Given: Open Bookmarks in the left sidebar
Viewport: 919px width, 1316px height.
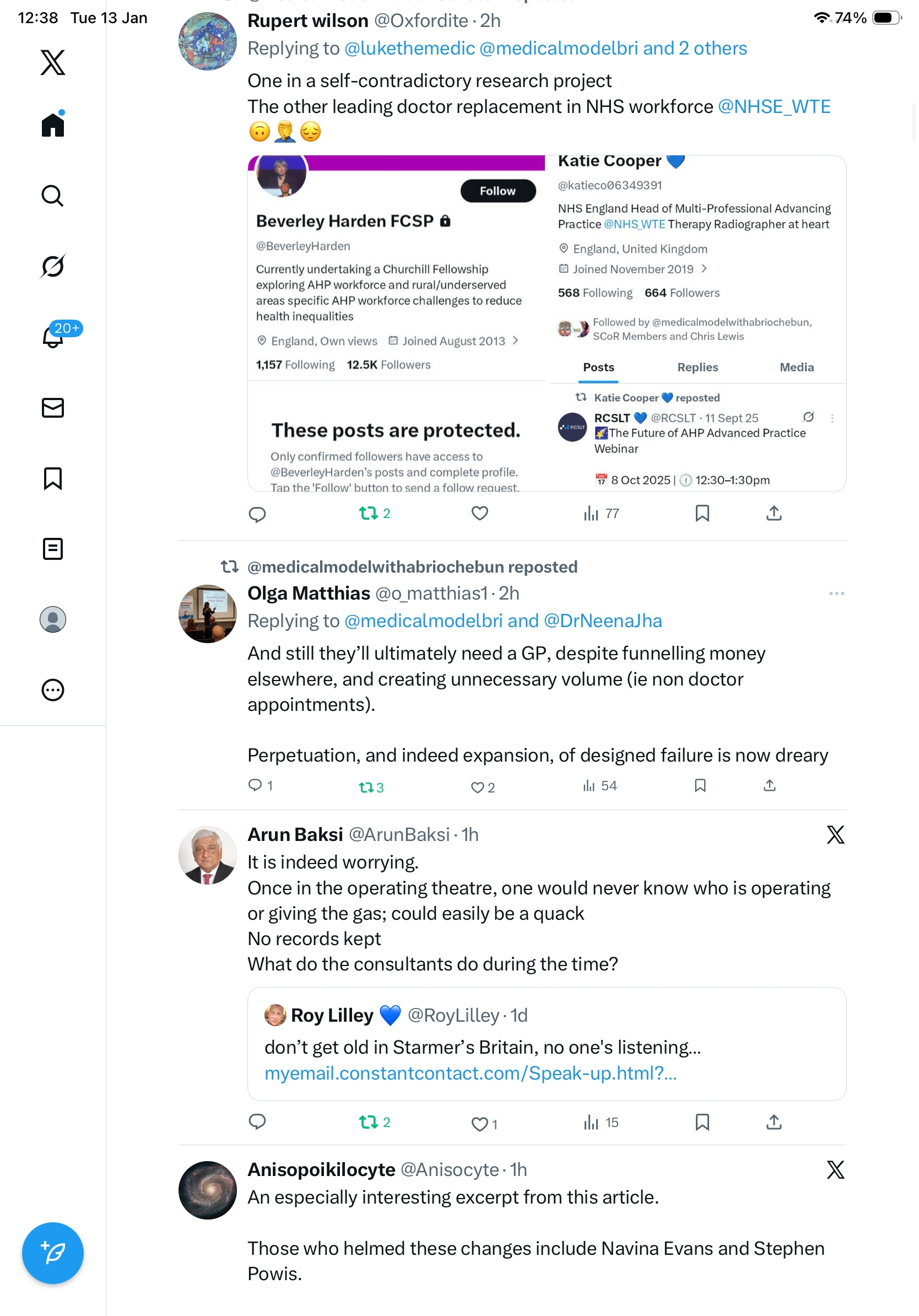Looking at the screenshot, I should [53, 478].
